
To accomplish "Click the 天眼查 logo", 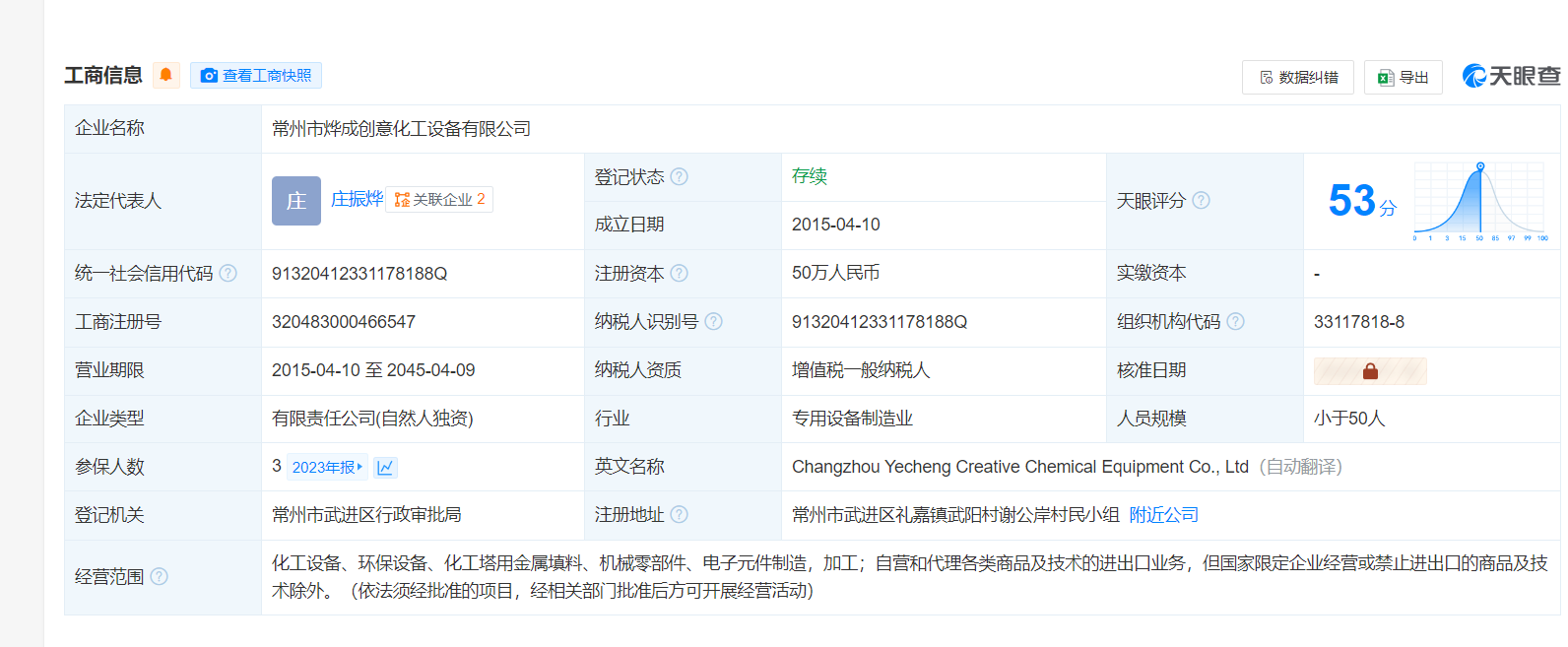I will coord(1512,76).
